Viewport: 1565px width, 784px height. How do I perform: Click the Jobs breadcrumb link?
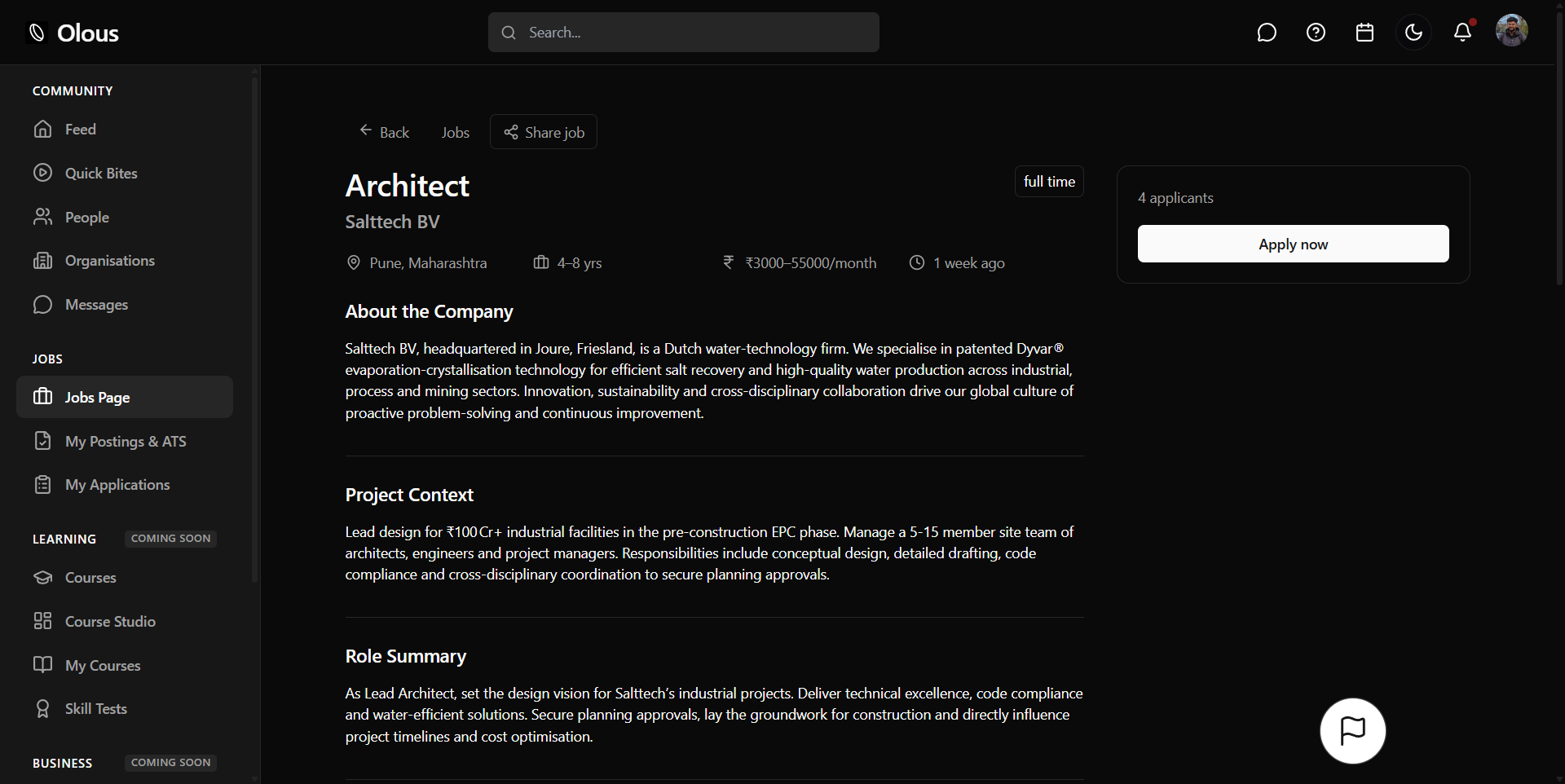point(455,133)
